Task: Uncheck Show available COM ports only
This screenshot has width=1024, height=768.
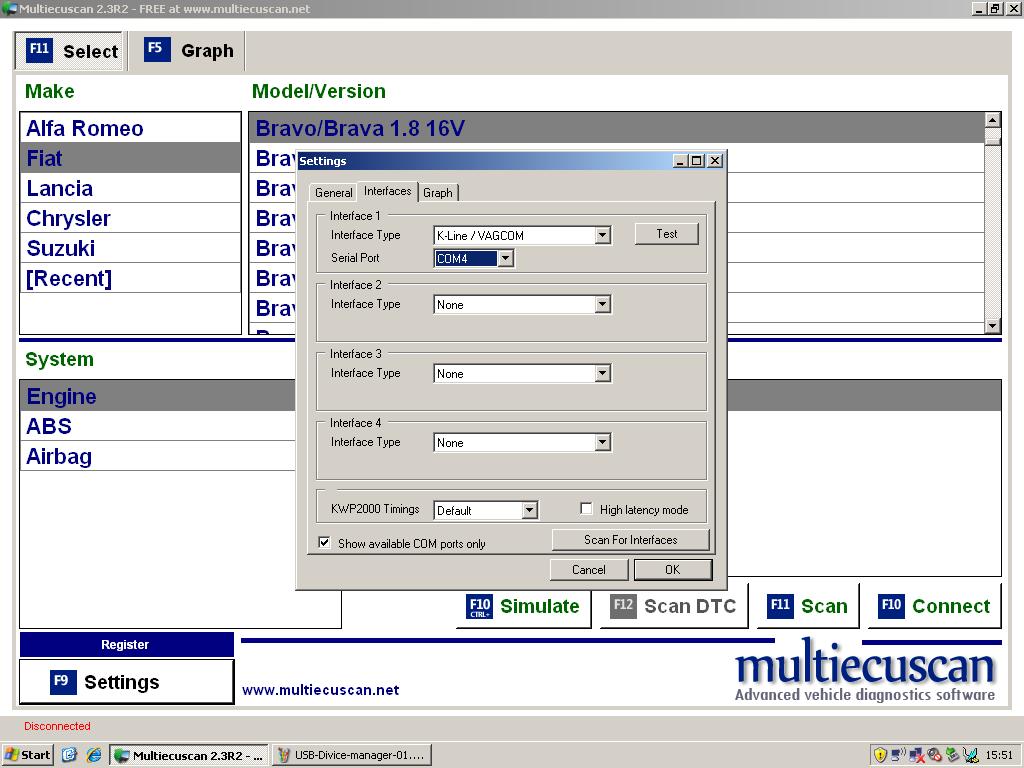Action: 325,543
